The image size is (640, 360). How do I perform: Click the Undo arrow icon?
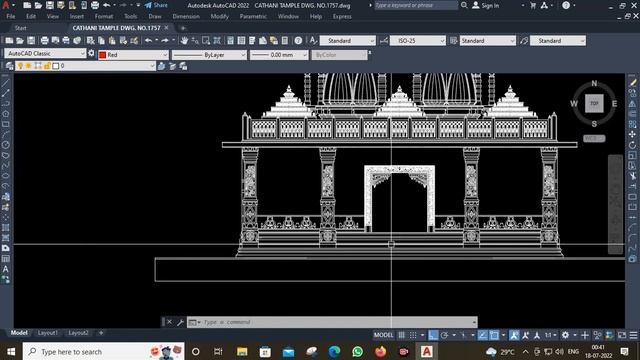pyautogui.click(x=149, y=41)
